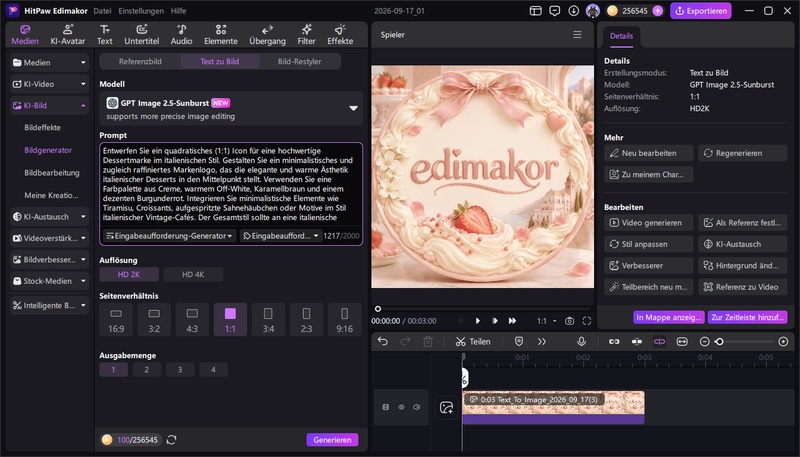
Task: Open the Untertitel panel
Action: click(142, 35)
